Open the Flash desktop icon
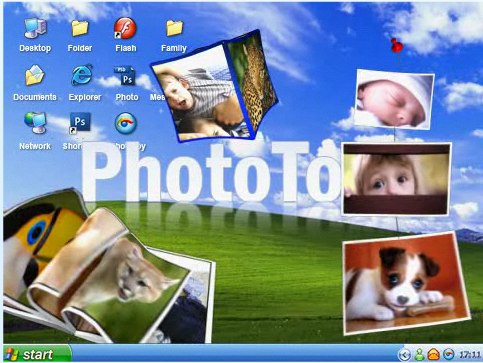 coord(125,29)
